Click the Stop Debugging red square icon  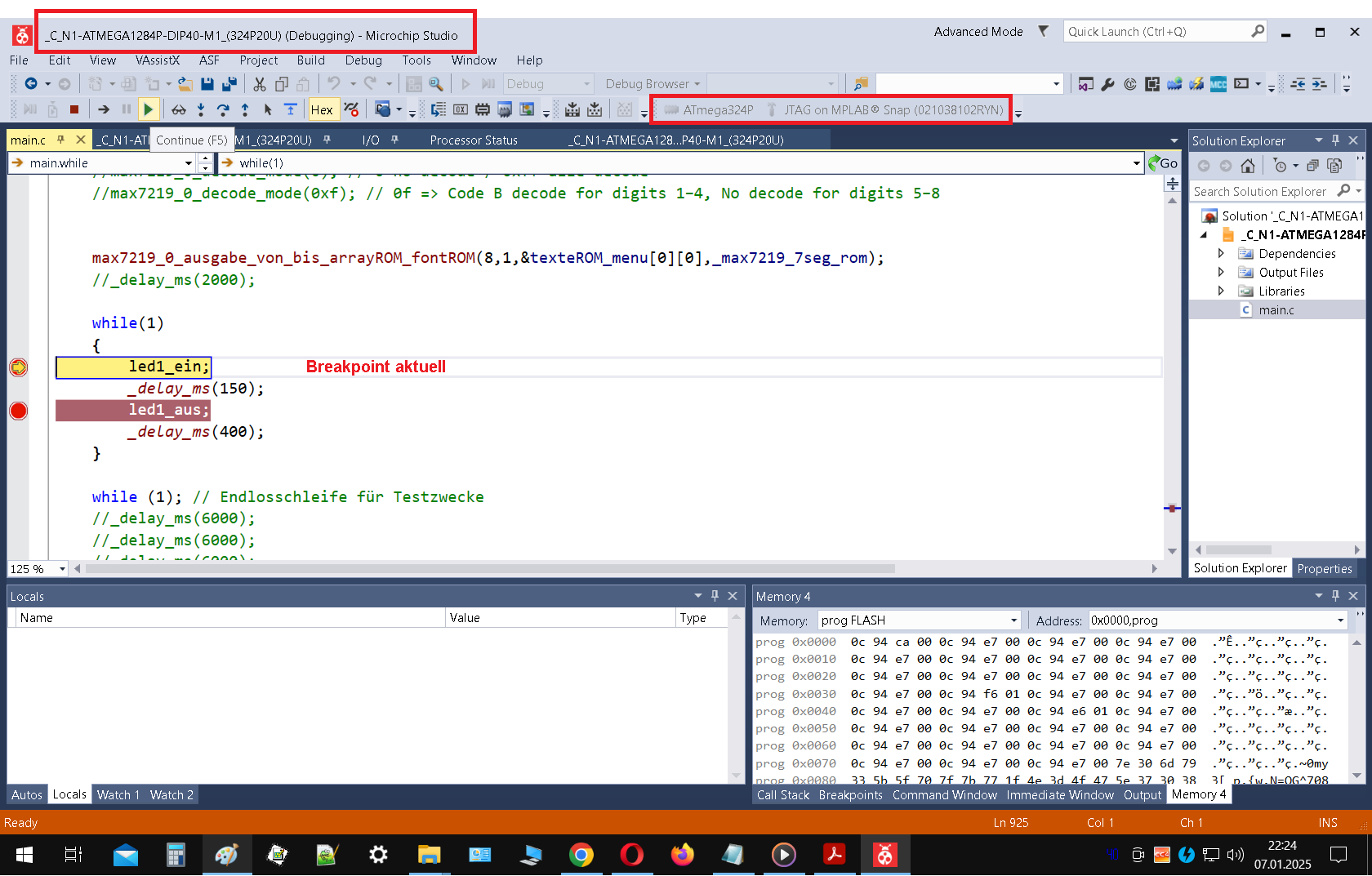[73, 109]
